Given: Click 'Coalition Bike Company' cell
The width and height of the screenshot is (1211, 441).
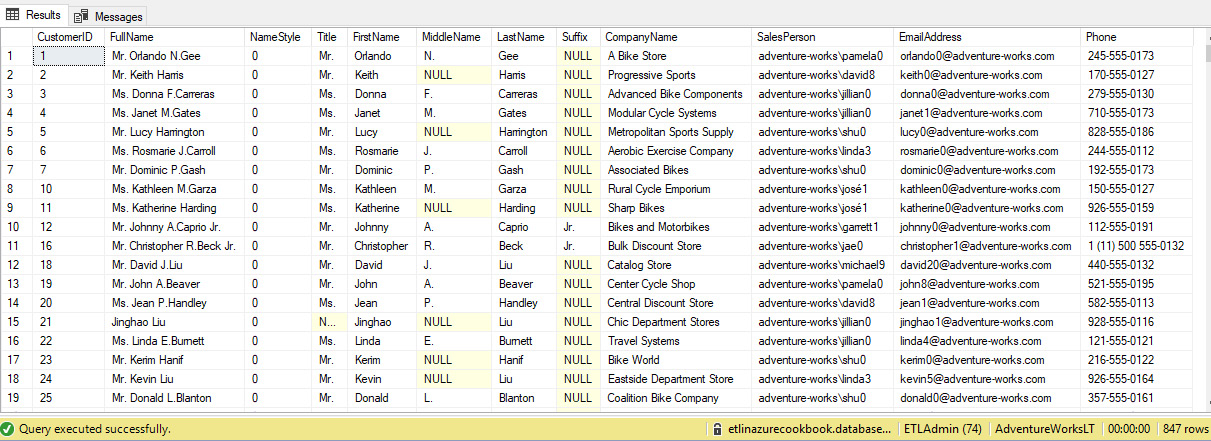Looking at the screenshot, I should pyautogui.click(x=676, y=398).
